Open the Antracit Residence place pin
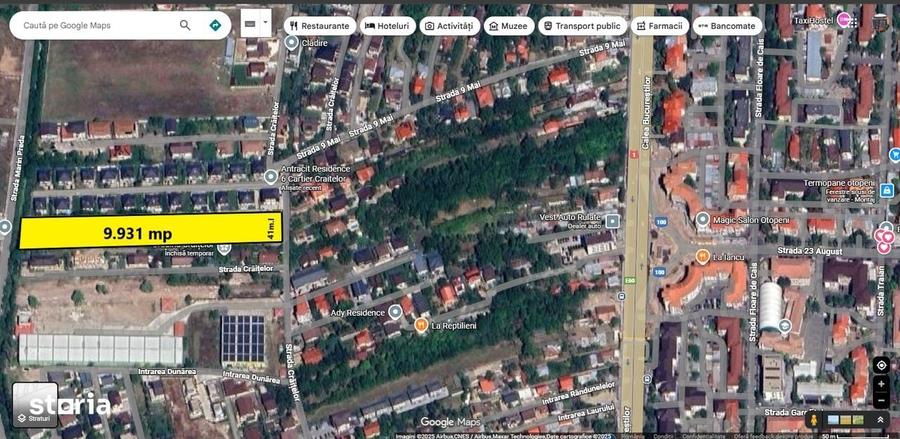Screen dimensions: 900x439 [x=270, y=177]
